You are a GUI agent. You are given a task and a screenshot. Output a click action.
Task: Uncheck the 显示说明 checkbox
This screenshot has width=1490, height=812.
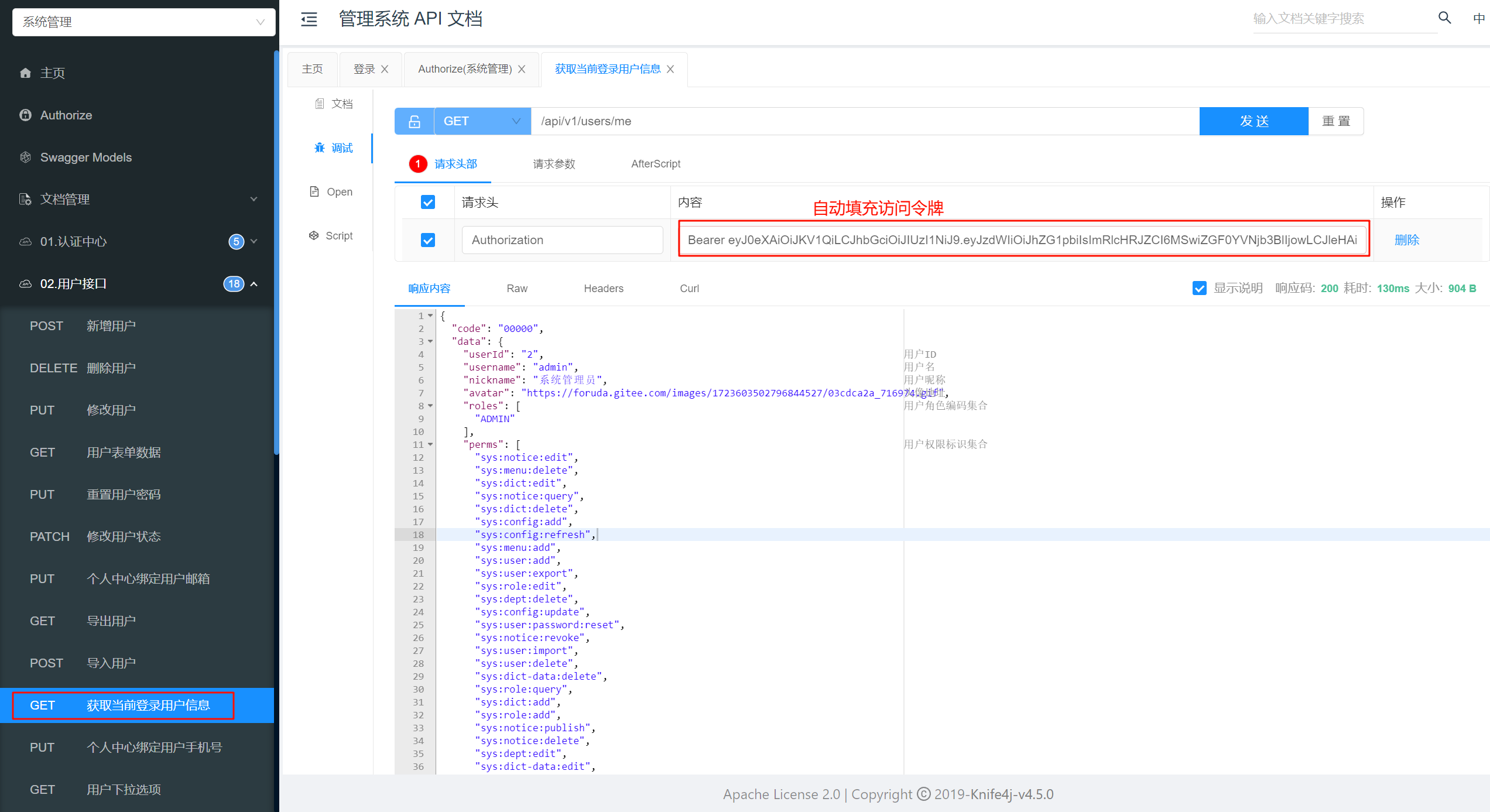point(1199,288)
